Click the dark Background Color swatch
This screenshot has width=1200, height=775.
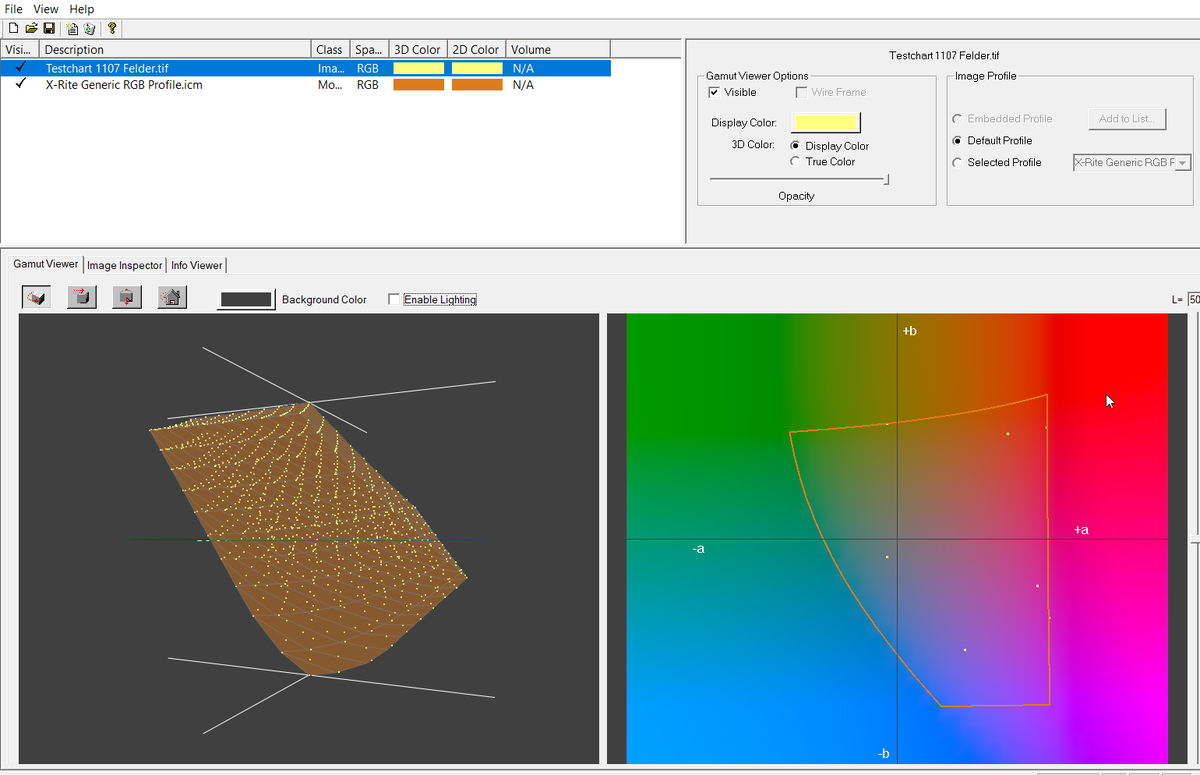click(246, 299)
